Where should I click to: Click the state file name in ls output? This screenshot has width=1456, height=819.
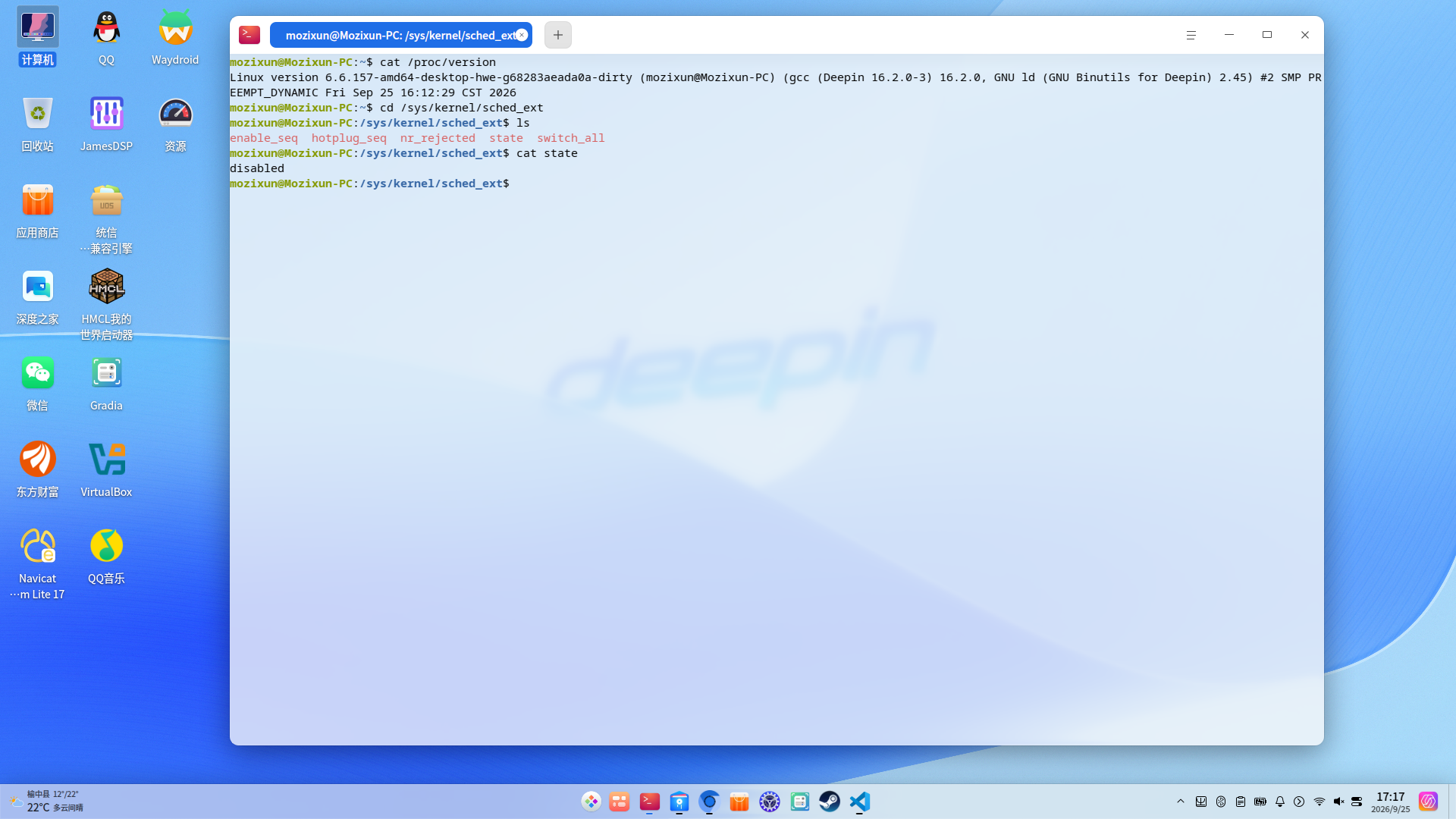506,138
